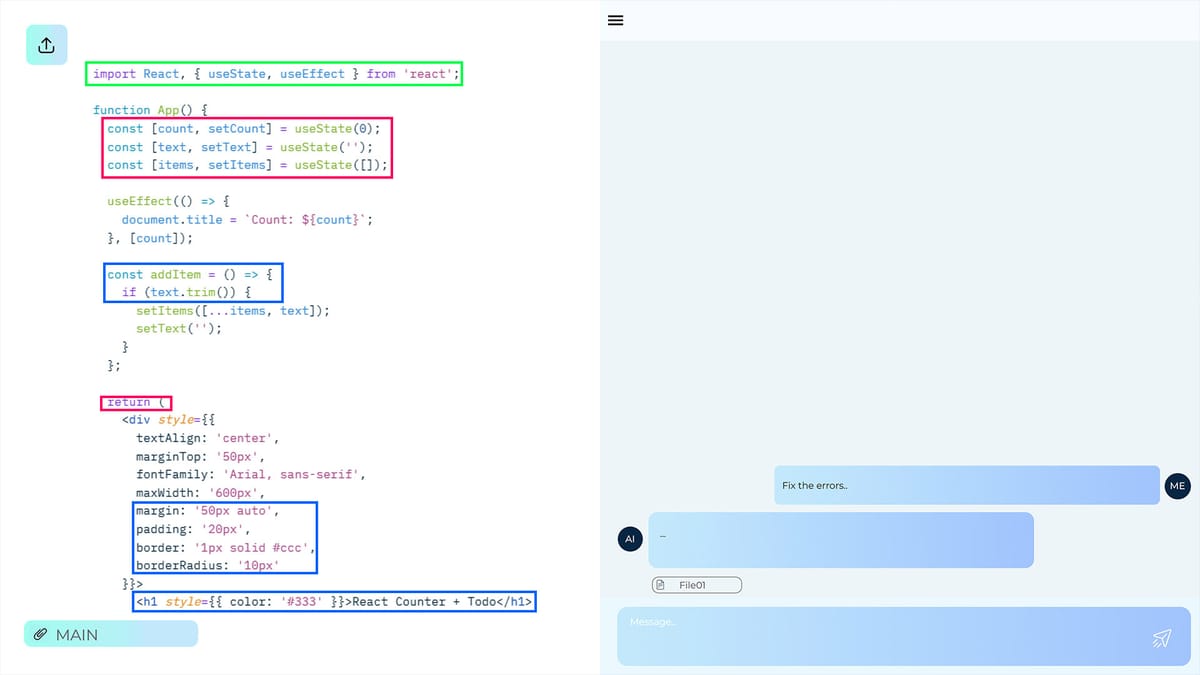Select the pink-boxed useState declarations block
The width and height of the screenshot is (1200, 675).
pos(246,146)
